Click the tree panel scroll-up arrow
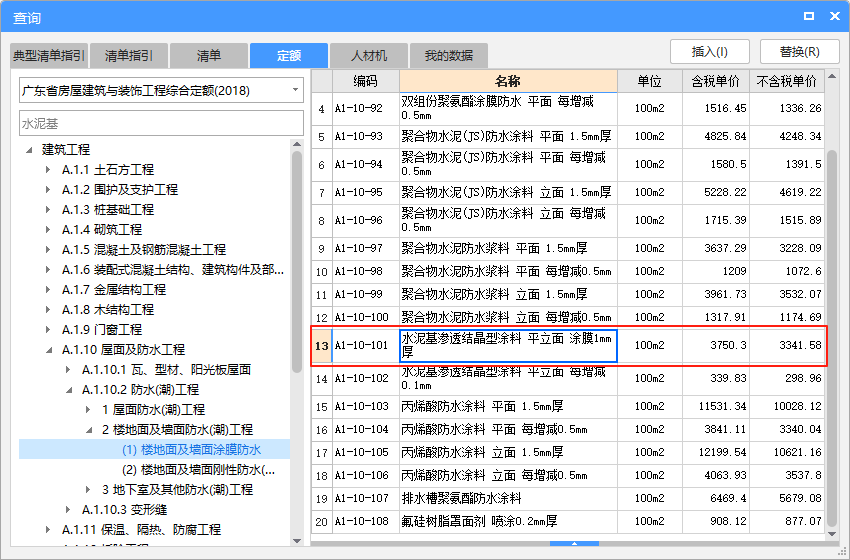 (297, 144)
